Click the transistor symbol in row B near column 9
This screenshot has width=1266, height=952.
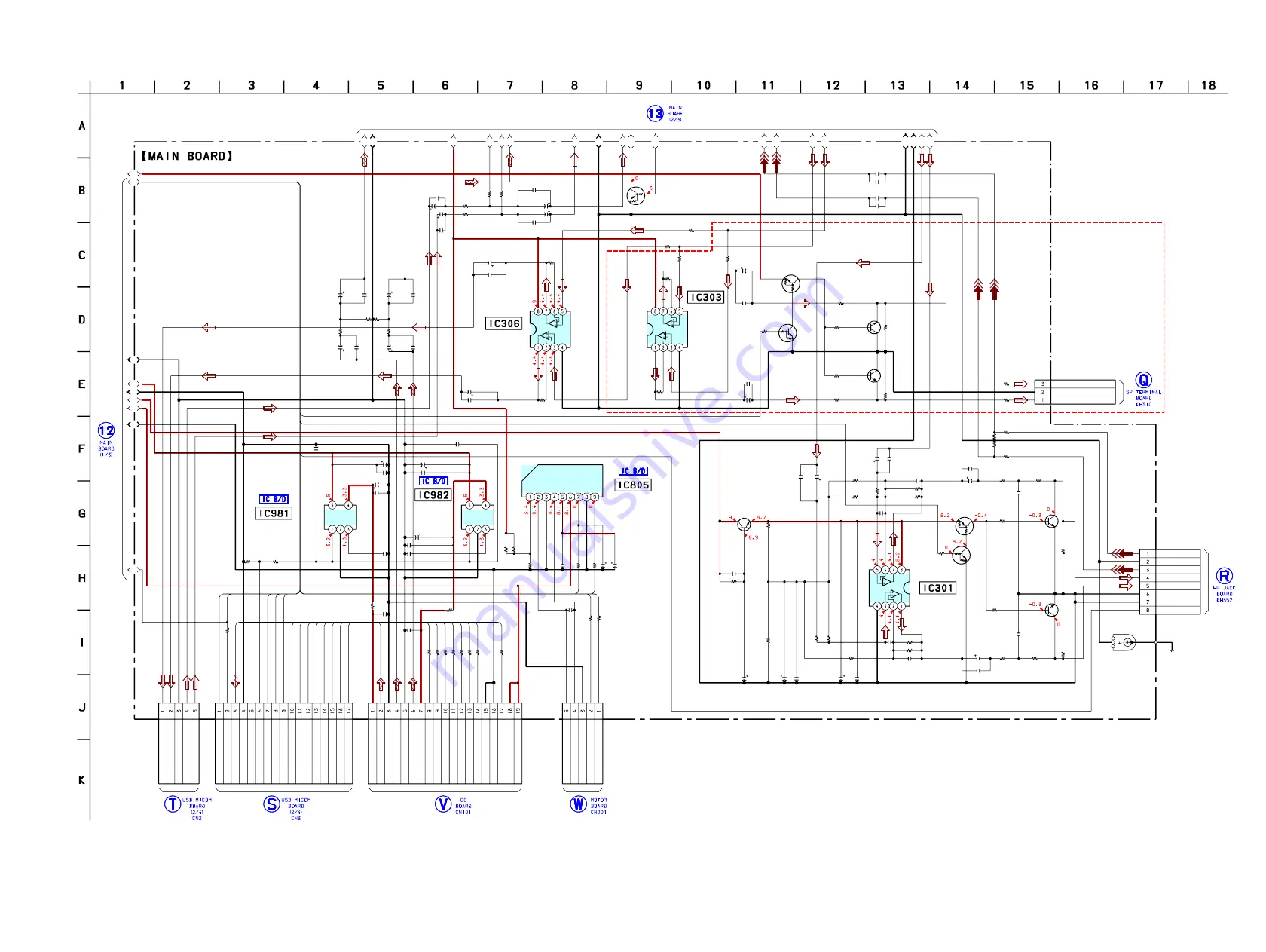click(x=636, y=195)
